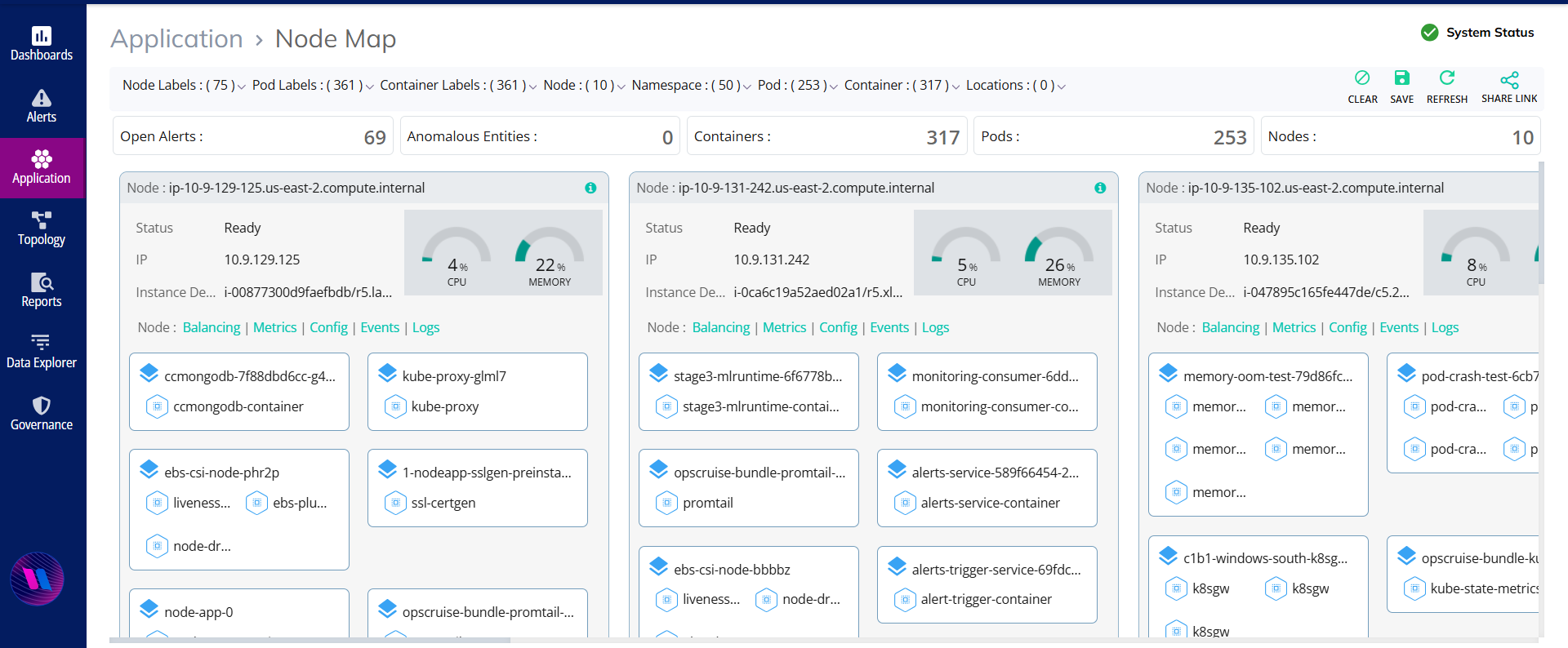Click the Anomalous Entities summary card
Viewport: 1568px width, 648px height.
(540, 136)
